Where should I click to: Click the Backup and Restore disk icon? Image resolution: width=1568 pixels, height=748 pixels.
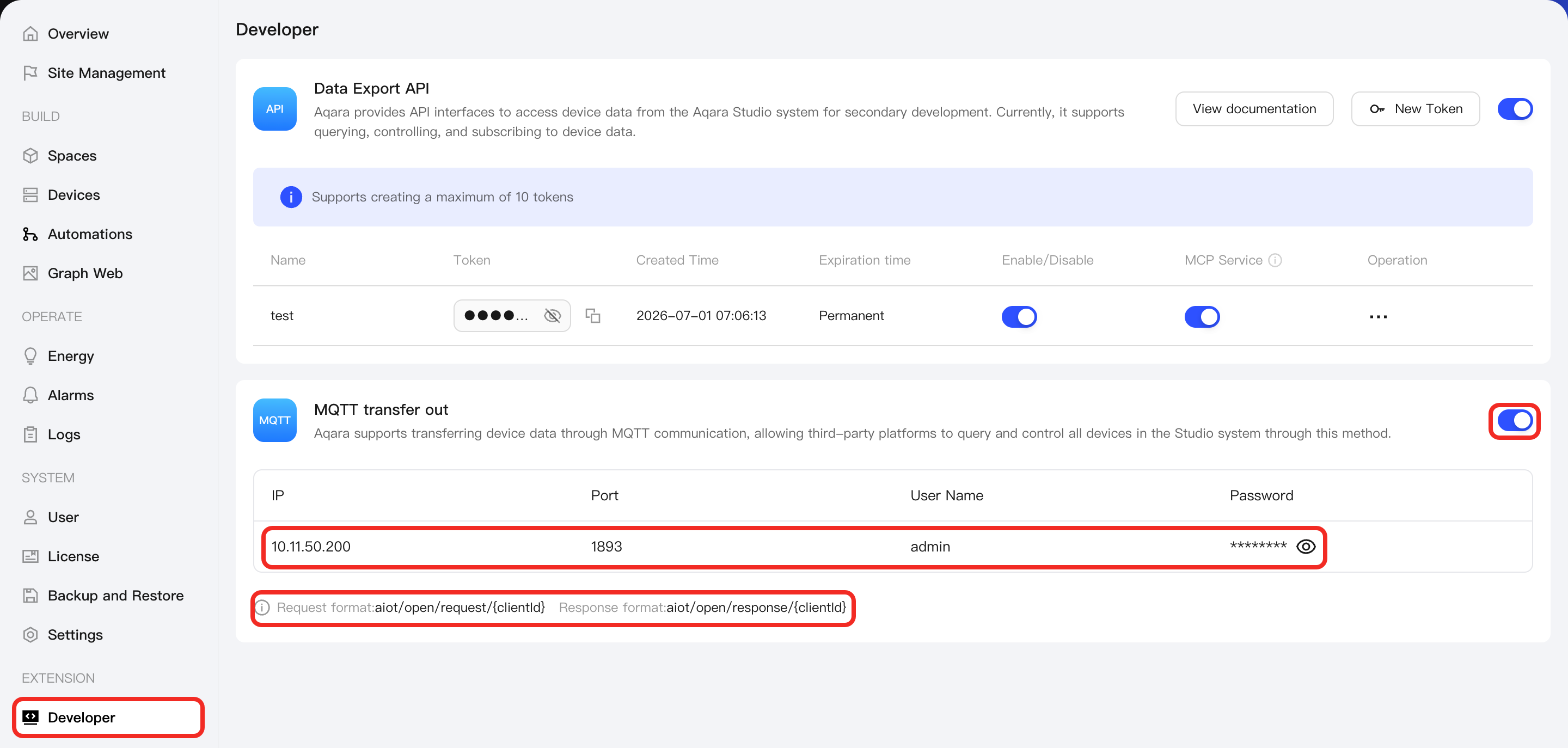pyautogui.click(x=30, y=595)
